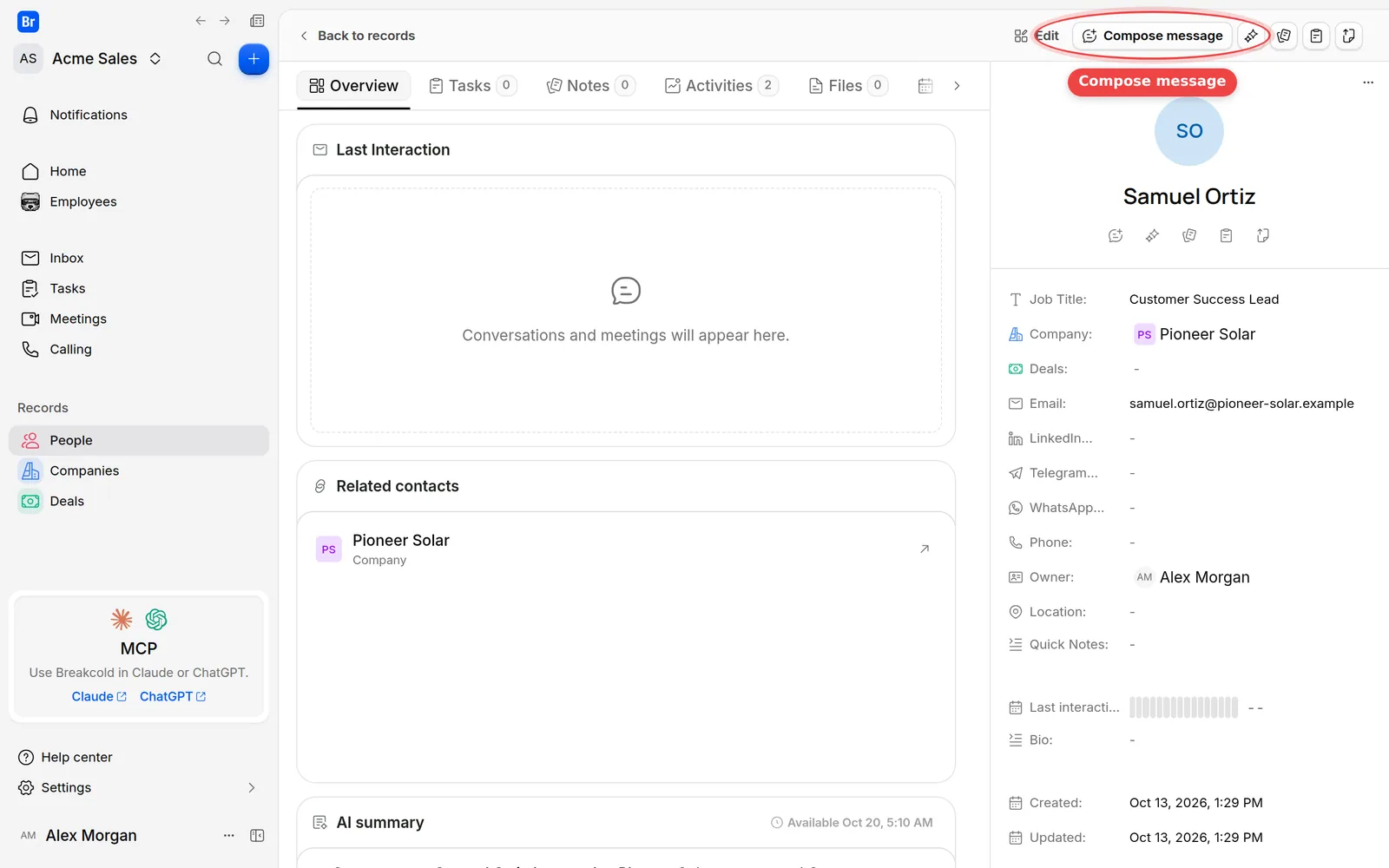Click the sparkle AI icon in top toolbar
1389x868 pixels.
pos(1251,36)
